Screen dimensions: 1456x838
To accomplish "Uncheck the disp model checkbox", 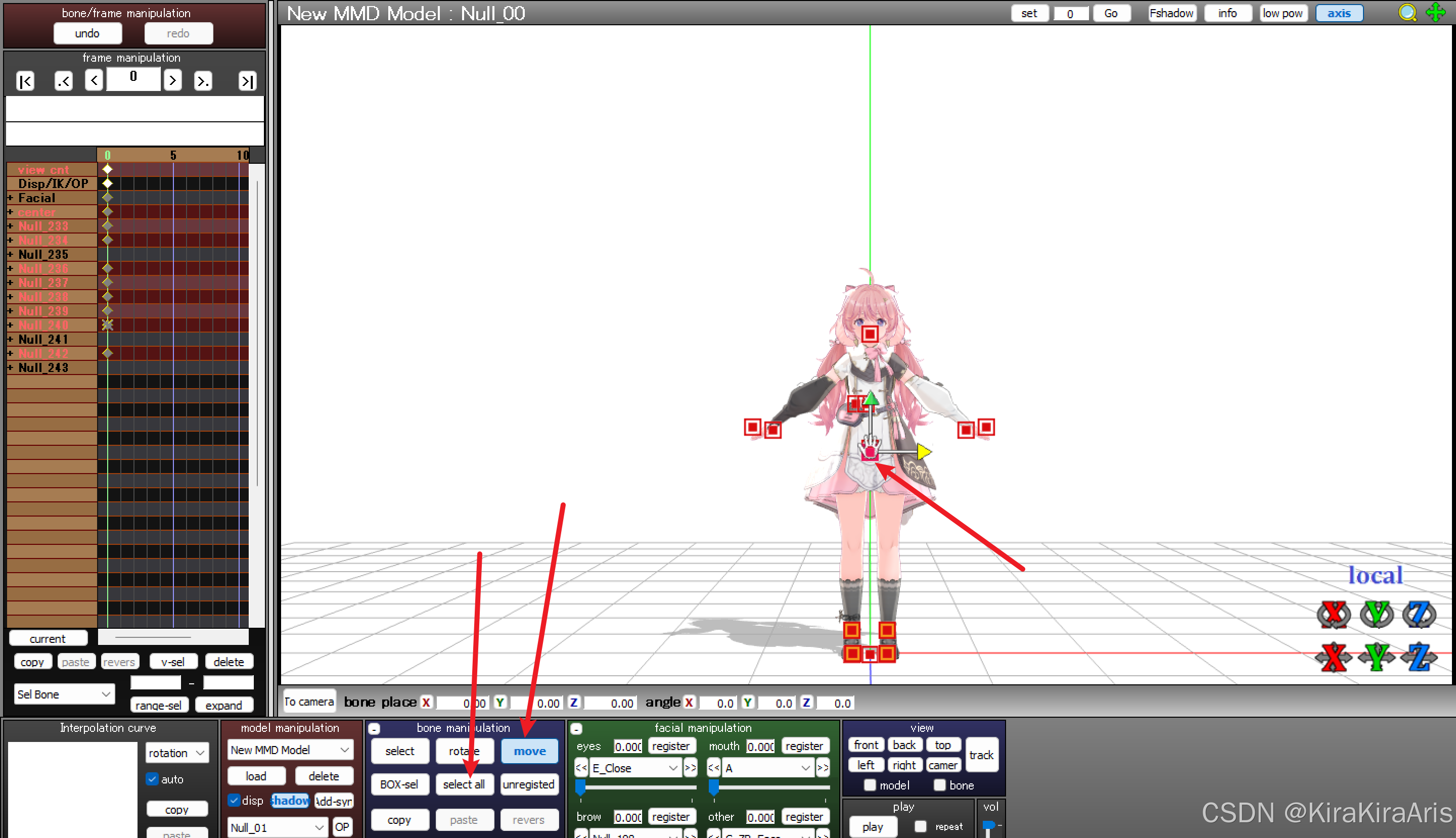I will click(234, 800).
